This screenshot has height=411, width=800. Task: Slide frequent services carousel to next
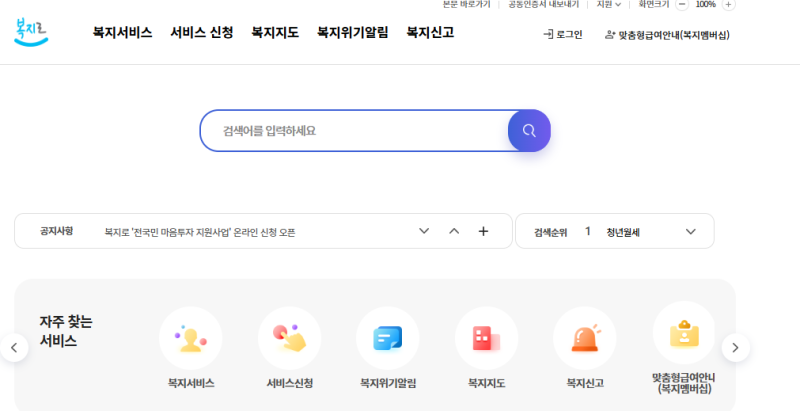click(x=736, y=348)
